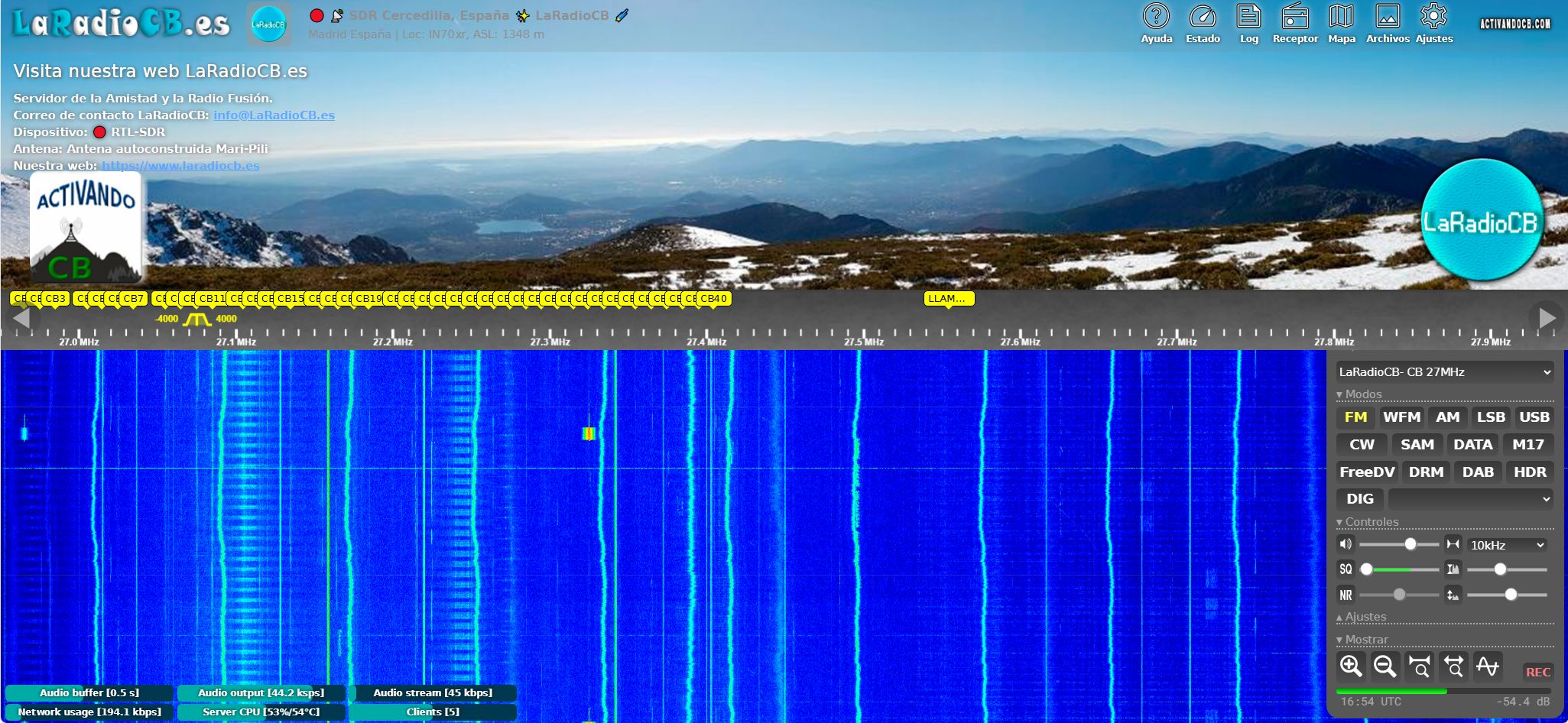Click the continuous waterfall level icon
Screen dimensions: 1568x723
coord(1453,595)
